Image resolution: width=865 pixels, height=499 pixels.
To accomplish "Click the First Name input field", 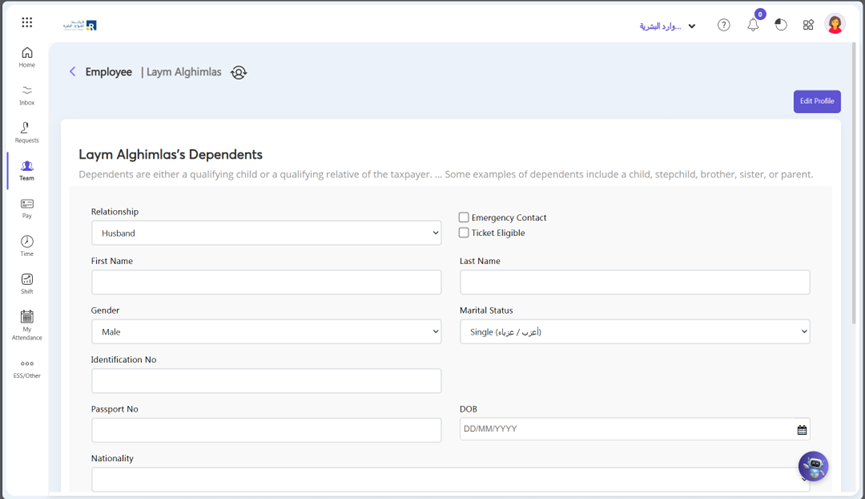I will [x=266, y=282].
